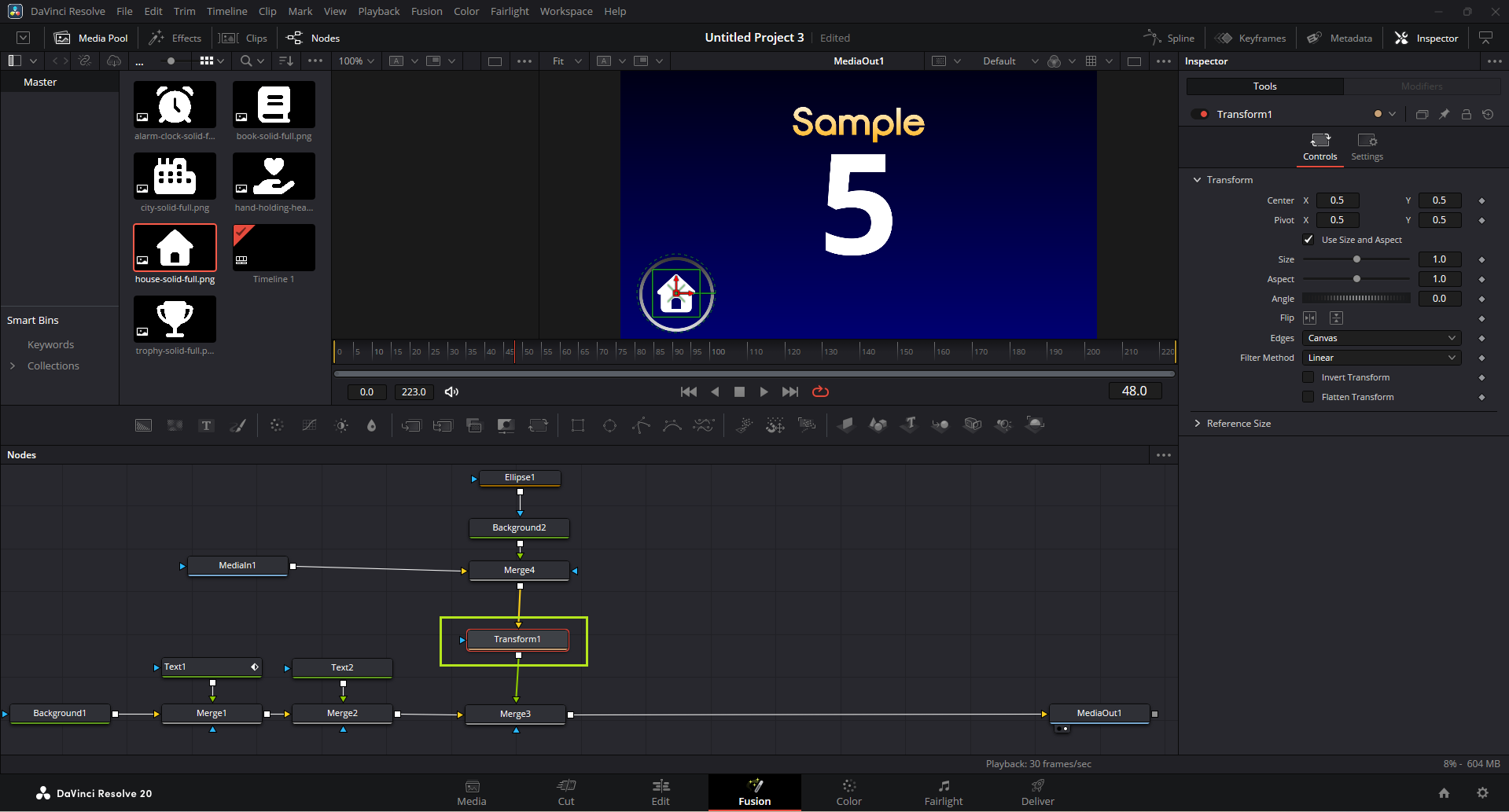
Task: Open the Edges dropdown
Action: pyautogui.click(x=1382, y=338)
